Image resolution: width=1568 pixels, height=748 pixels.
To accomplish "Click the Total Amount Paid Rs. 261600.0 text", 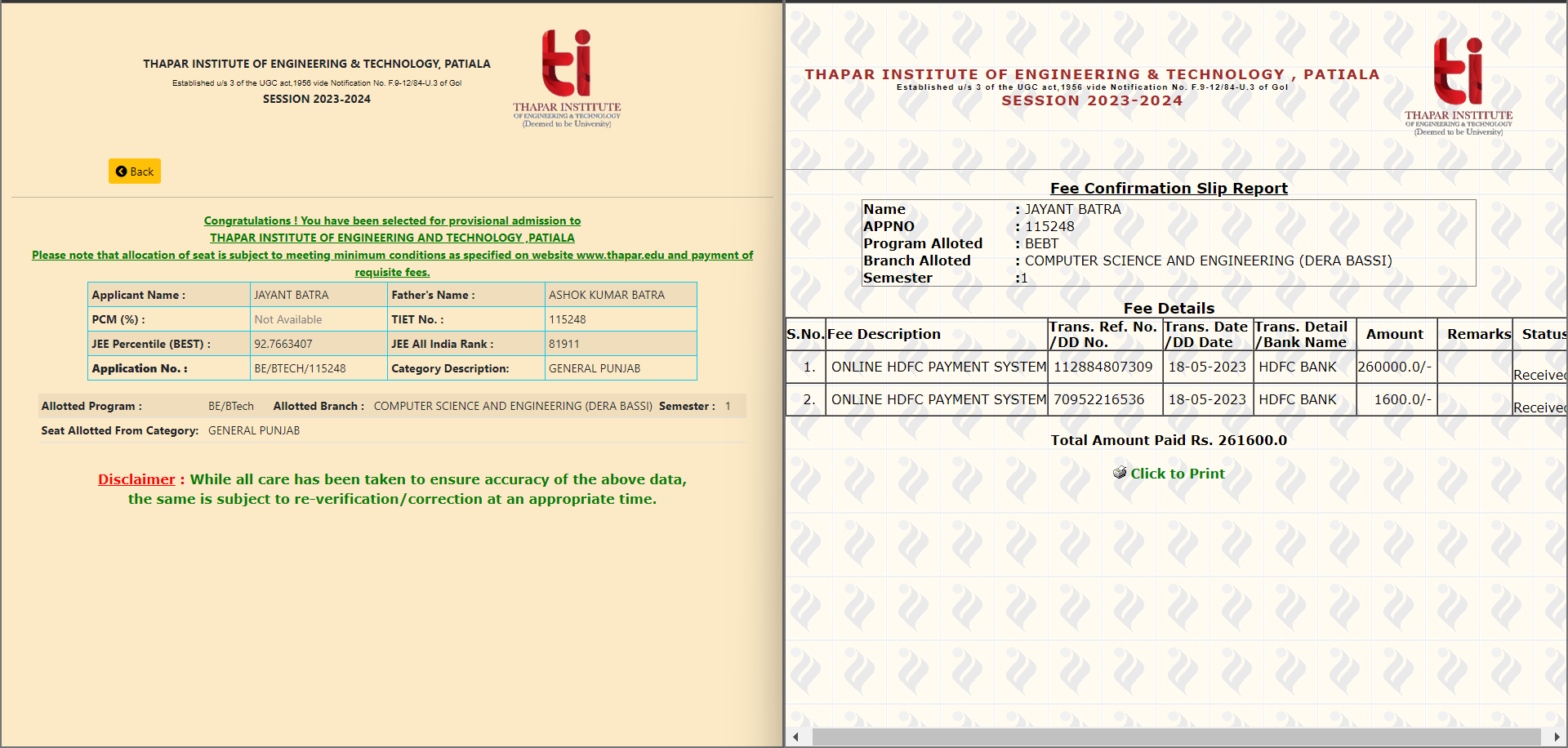I will 1169,440.
